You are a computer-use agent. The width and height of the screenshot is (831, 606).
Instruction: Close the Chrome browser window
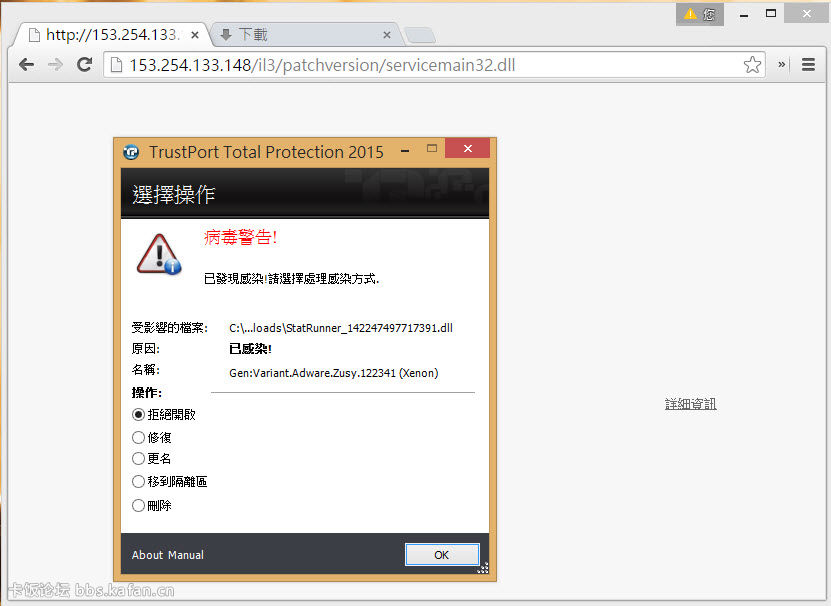[x=806, y=14]
